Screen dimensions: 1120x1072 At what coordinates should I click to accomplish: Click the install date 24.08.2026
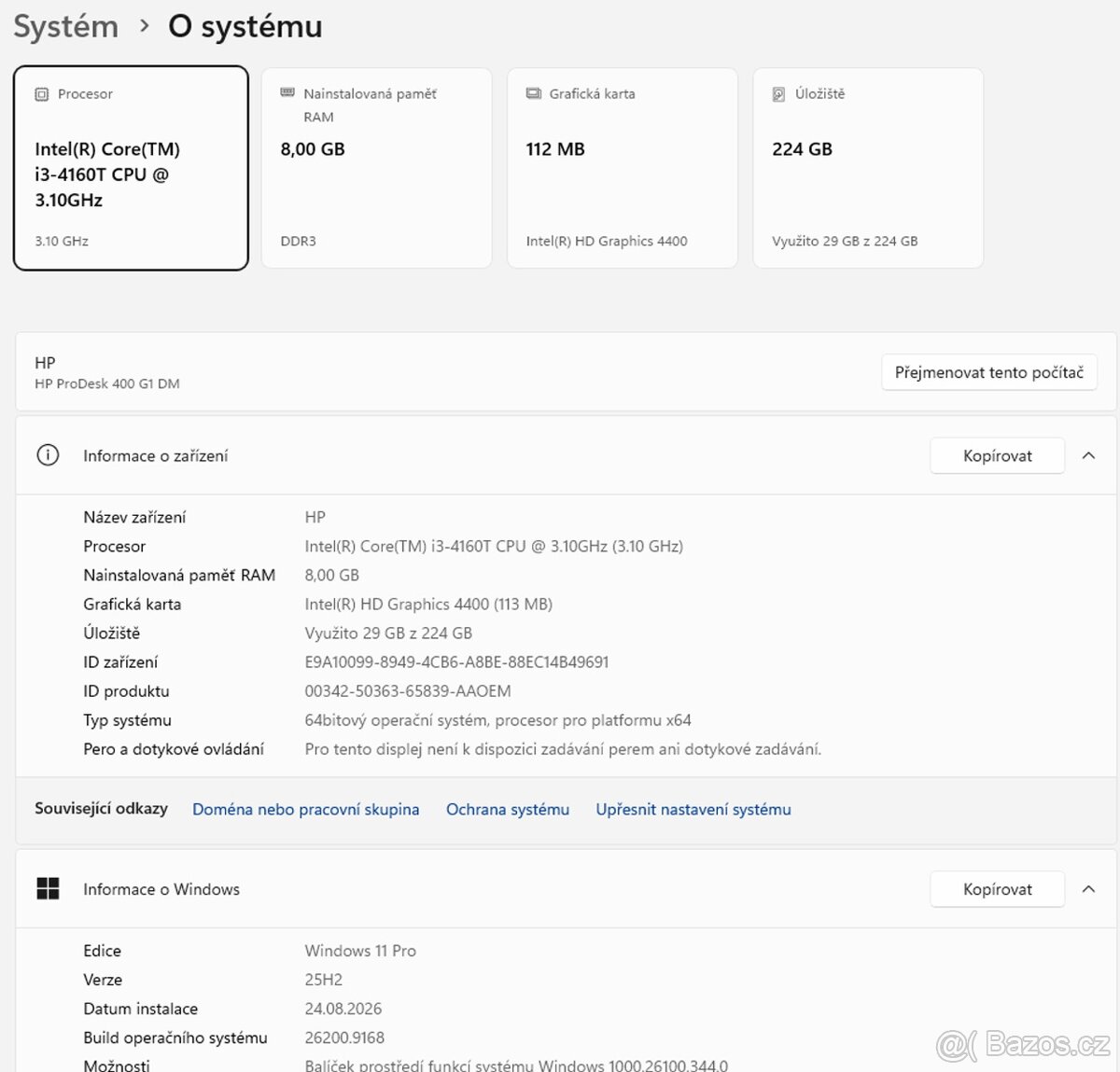[x=343, y=1009]
